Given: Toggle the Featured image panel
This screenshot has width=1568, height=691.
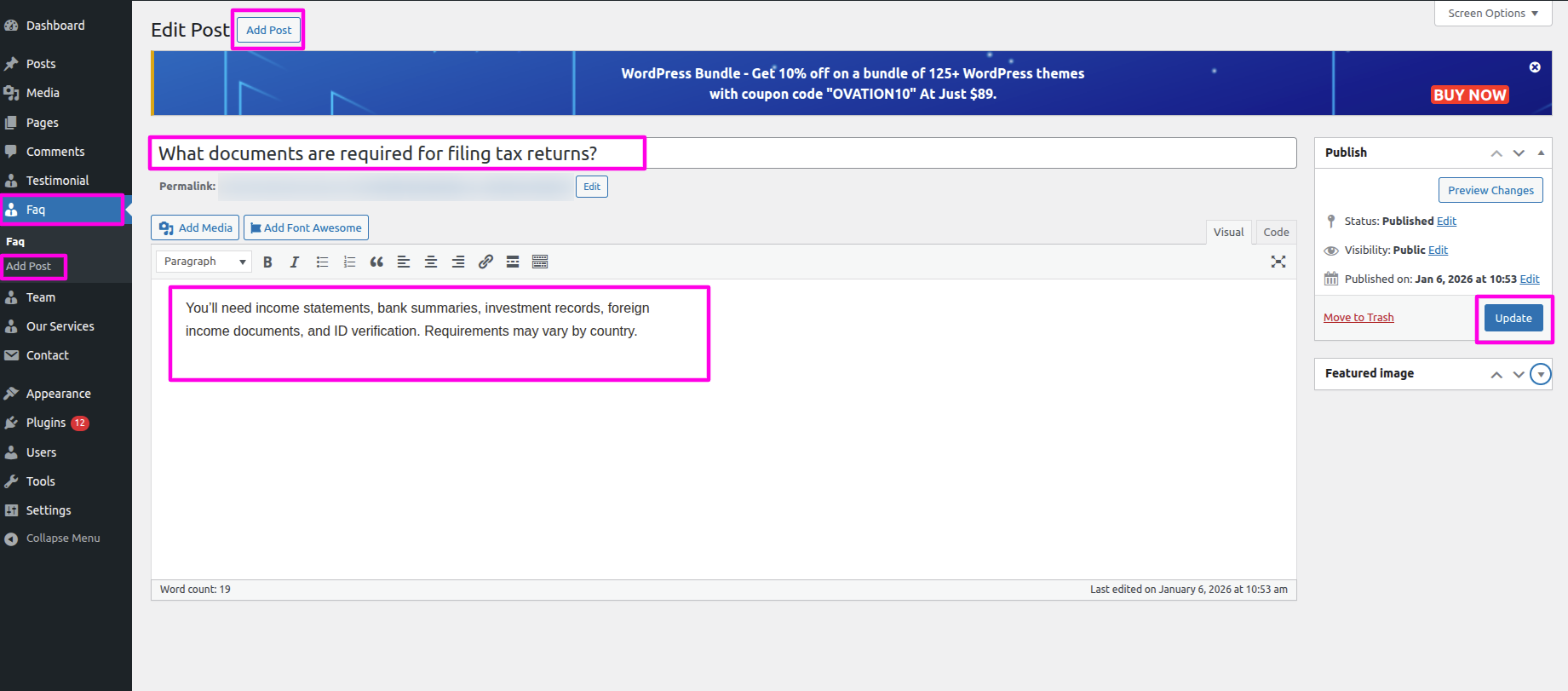Looking at the screenshot, I should 1541,374.
